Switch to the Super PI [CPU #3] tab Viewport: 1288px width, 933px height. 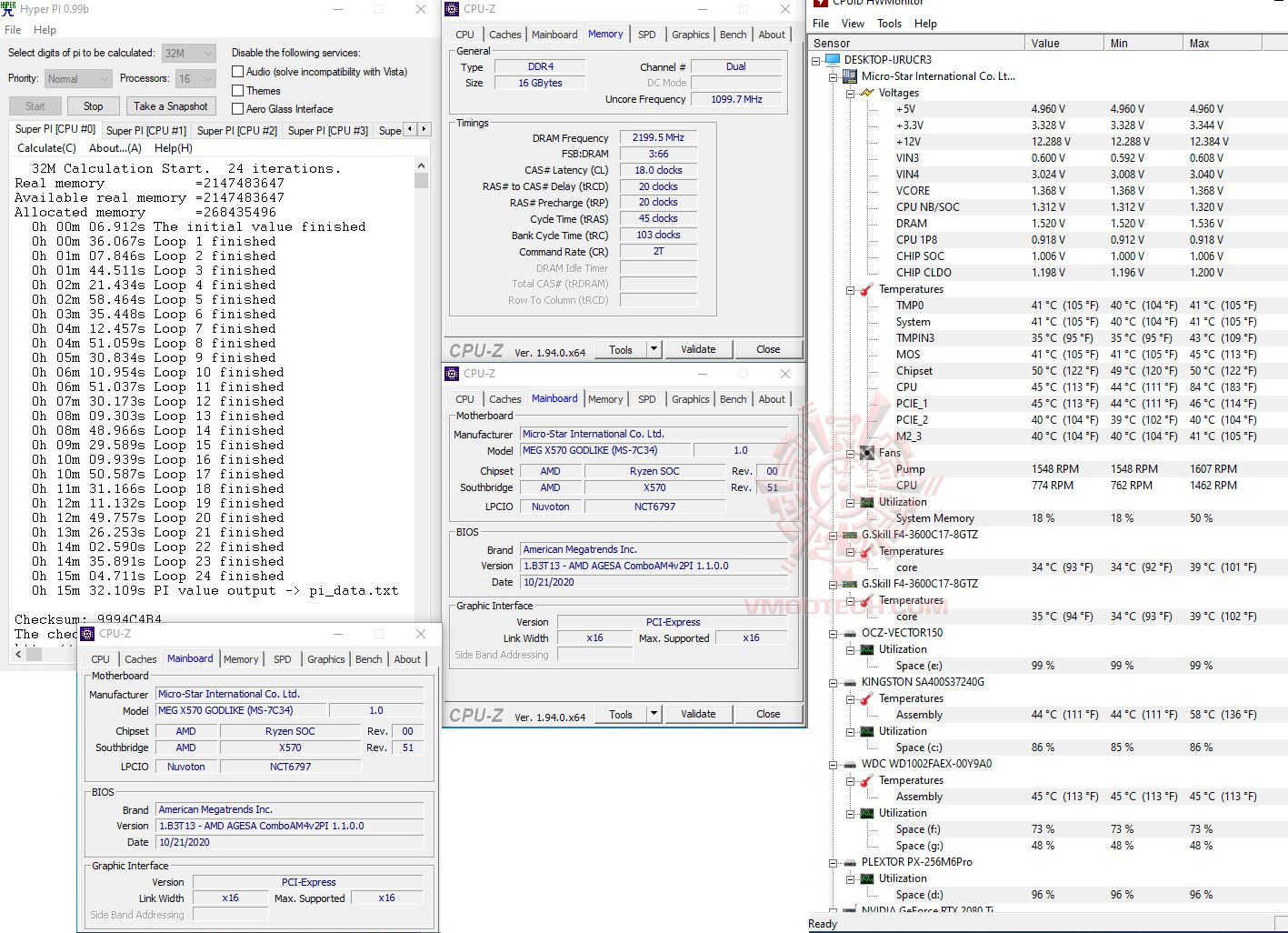point(328,130)
